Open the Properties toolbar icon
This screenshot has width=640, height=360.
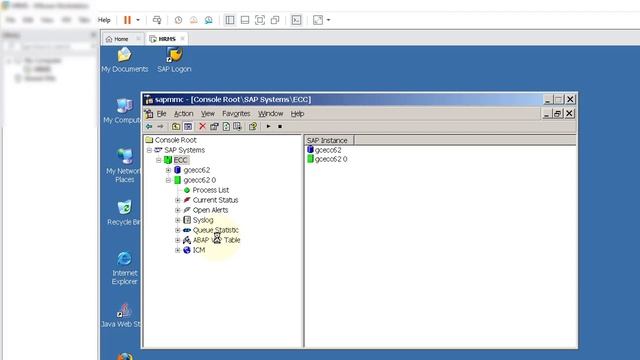click(214, 127)
